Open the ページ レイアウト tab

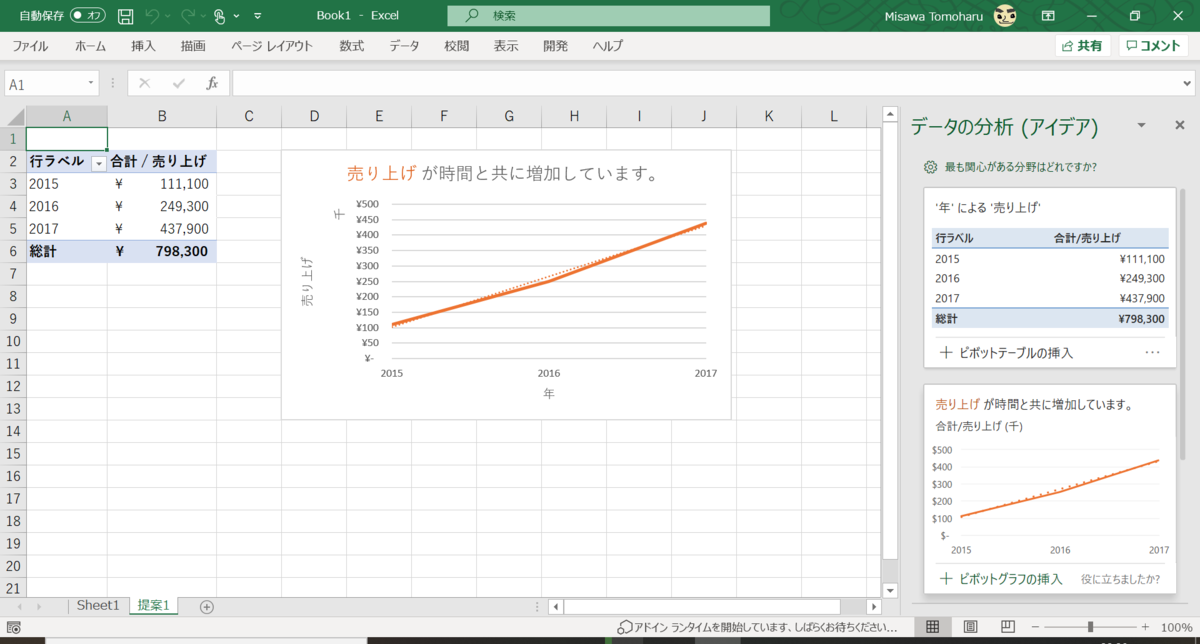point(272,46)
